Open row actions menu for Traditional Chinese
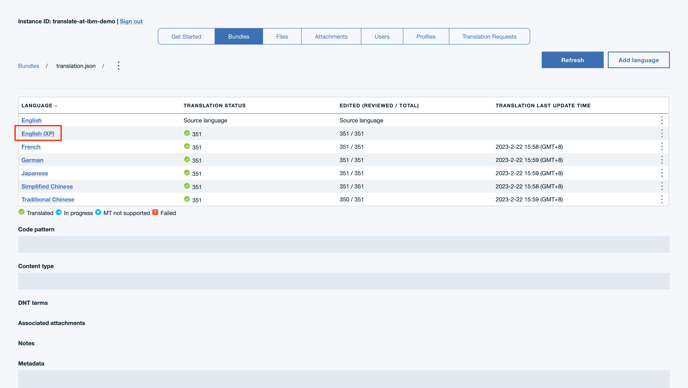 pyautogui.click(x=662, y=199)
